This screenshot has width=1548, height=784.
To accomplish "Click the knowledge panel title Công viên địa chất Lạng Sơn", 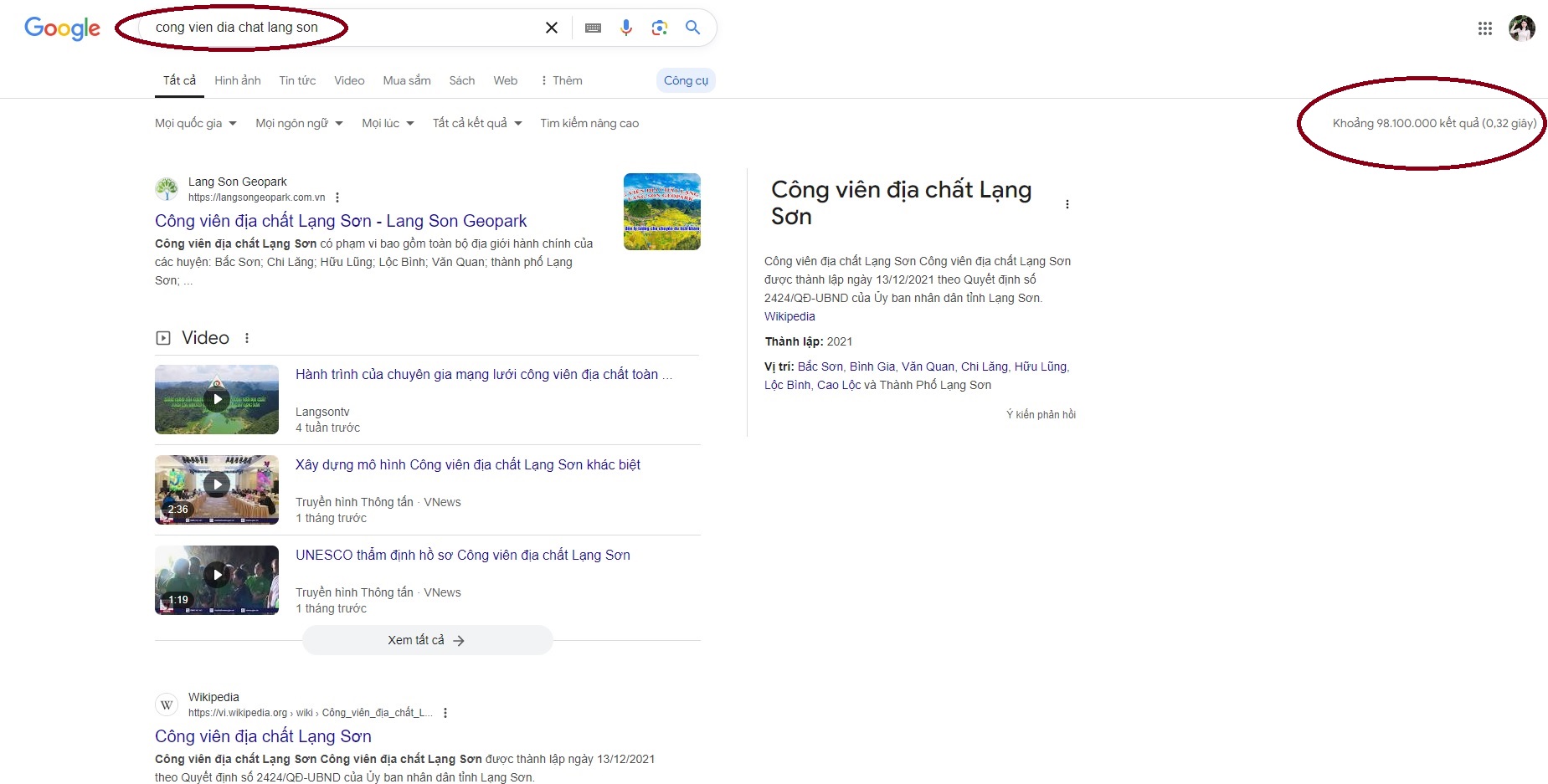I will (901, 203).
